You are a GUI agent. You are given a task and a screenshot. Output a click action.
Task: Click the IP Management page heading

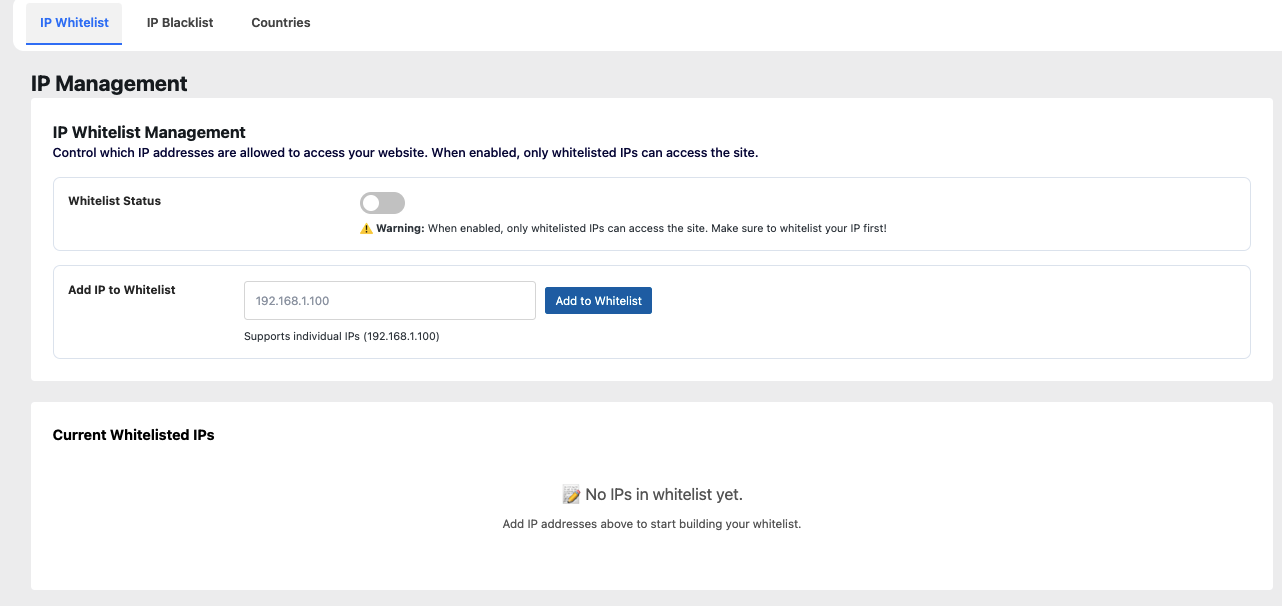tap(109, 84)
